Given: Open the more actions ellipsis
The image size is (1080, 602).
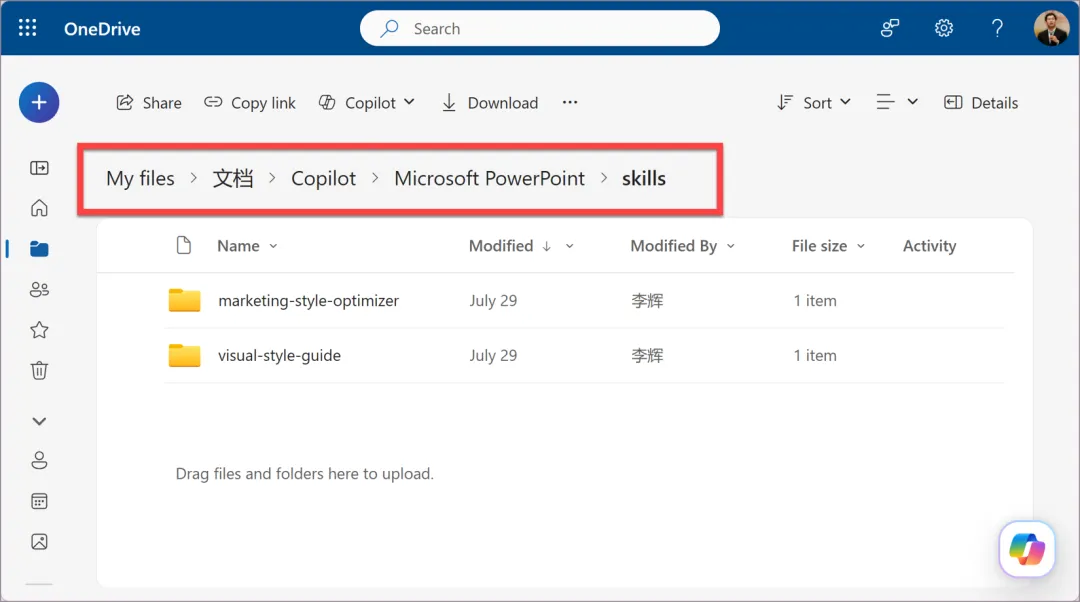Looking at the screenshot, I should pyautogui.click(x=570, y=103).
